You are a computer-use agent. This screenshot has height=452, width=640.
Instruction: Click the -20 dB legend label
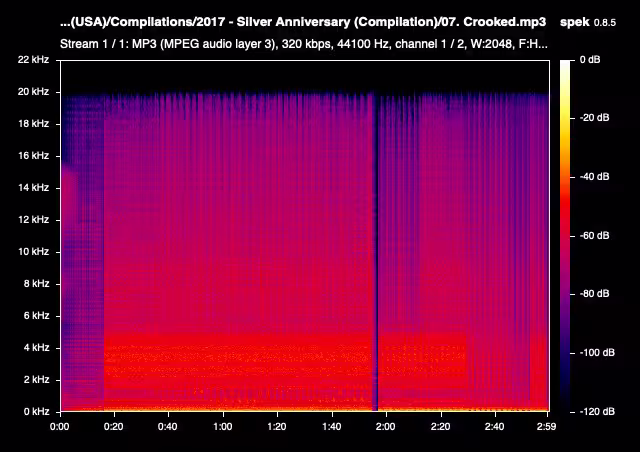pyautogui.click(x=594, y=118)
